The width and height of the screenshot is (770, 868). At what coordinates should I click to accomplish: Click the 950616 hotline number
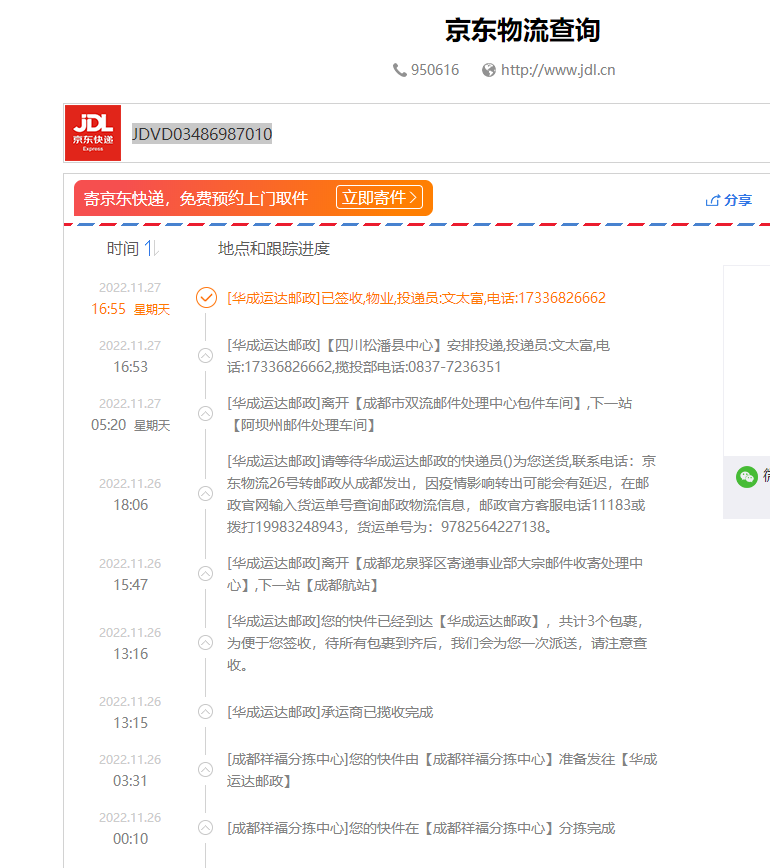(435, 70)
